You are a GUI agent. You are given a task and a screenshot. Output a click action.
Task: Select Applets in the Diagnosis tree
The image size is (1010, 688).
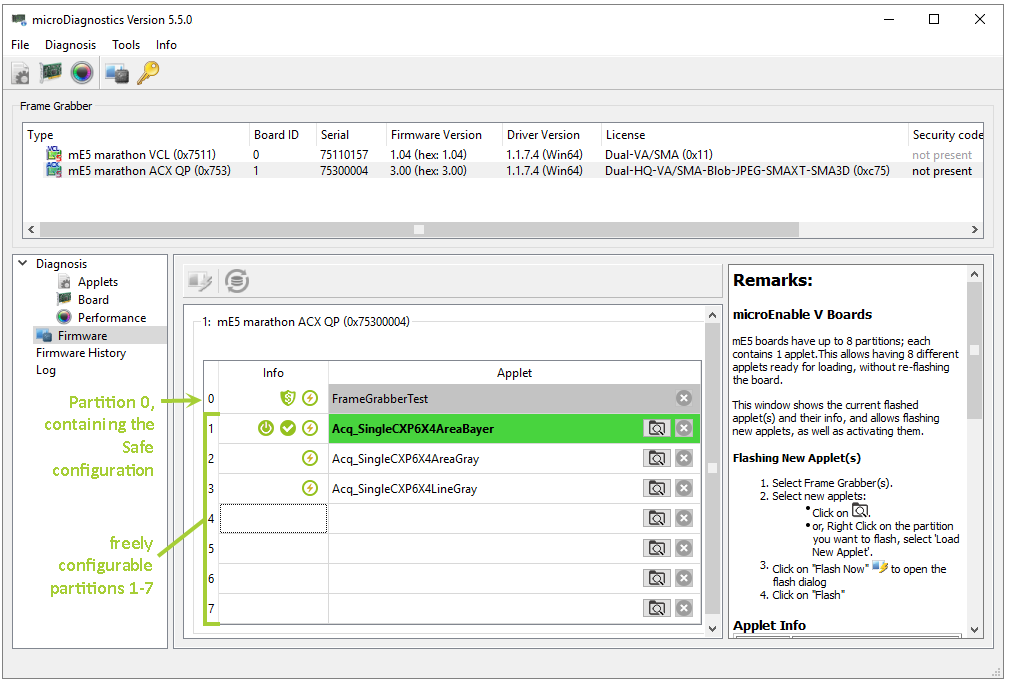(x=98, y=282)
